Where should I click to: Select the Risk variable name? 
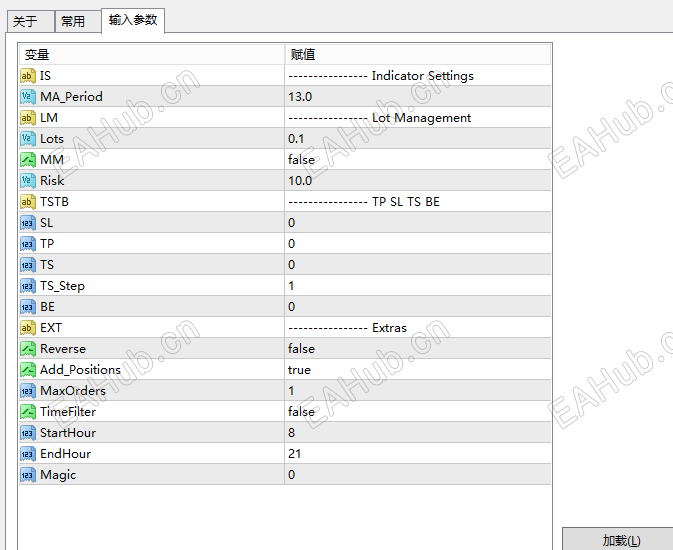click(52, 181)
